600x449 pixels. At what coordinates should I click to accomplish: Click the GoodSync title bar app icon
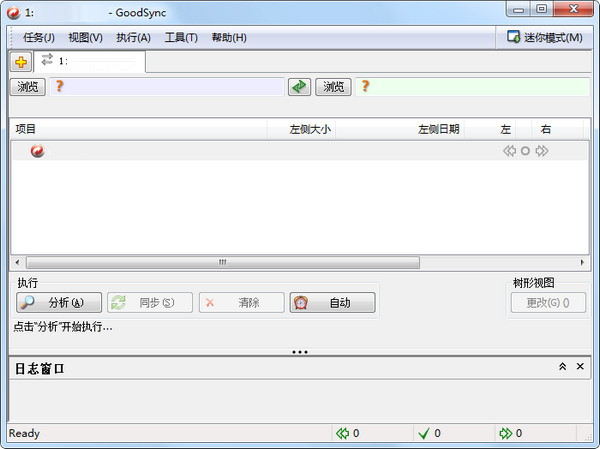point(13,13)
